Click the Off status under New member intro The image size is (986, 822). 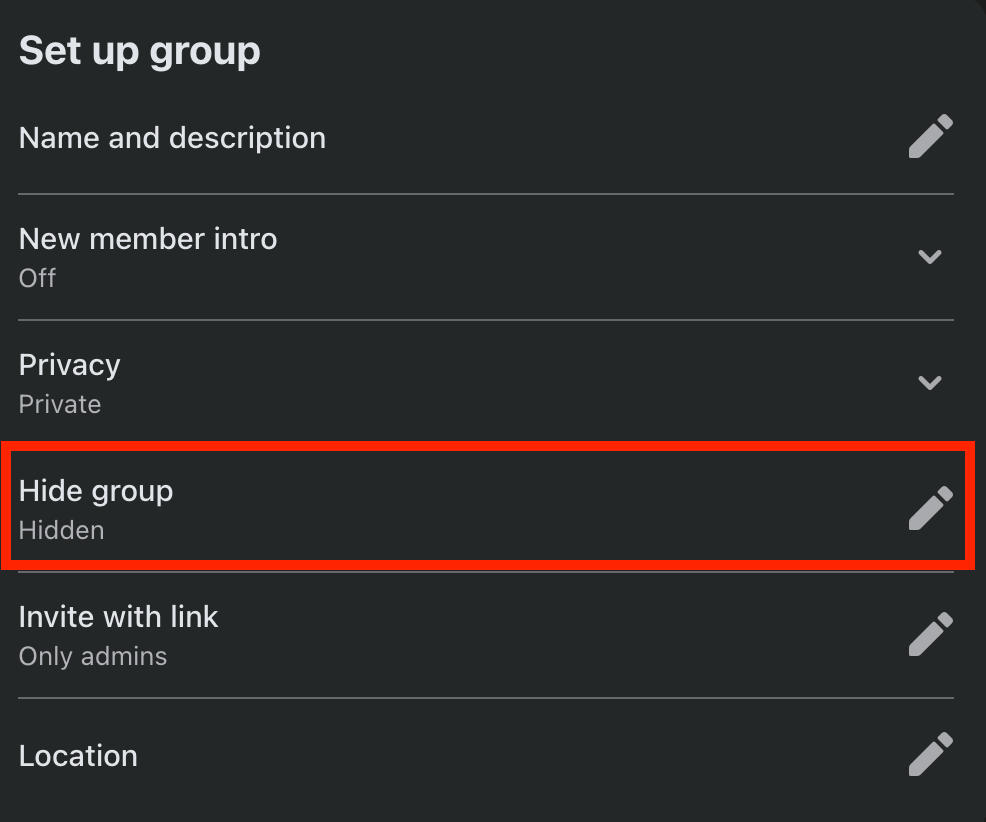tap(37, 278)
